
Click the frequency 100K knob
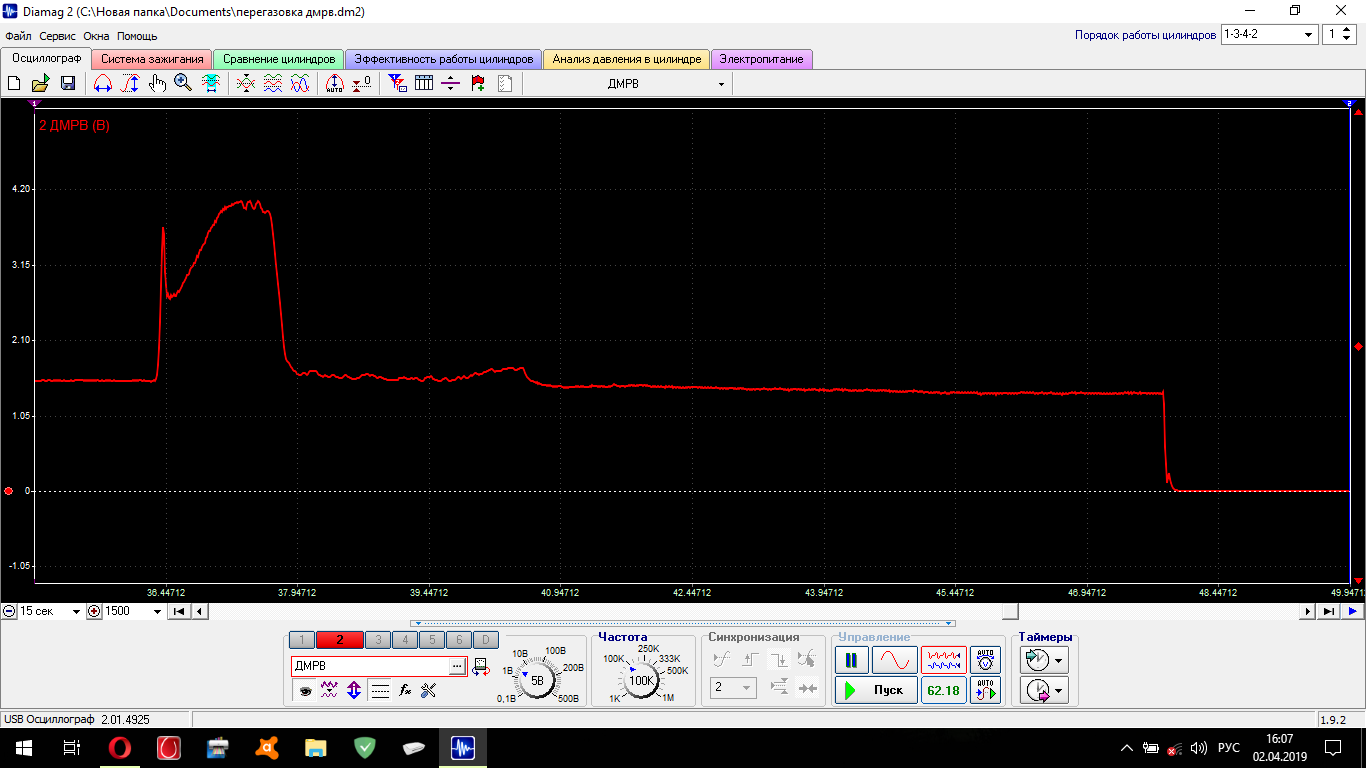[x=640, y=680]
